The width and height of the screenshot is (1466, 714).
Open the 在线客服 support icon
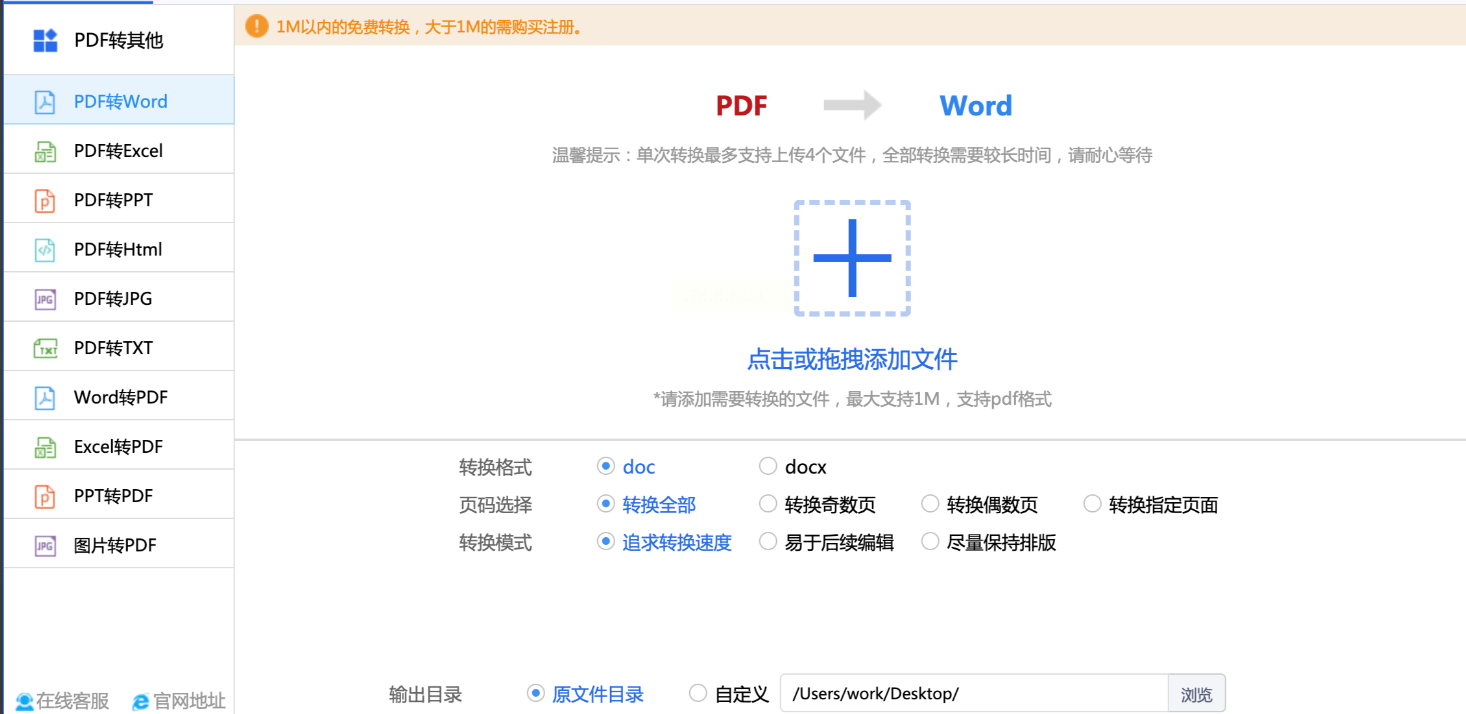click(24, 702)
